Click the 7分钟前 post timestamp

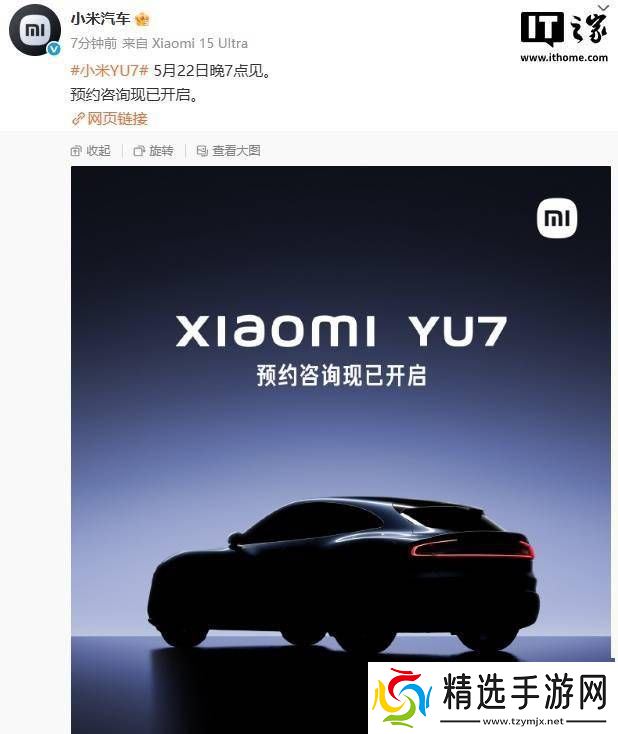(x=94, y=44)
